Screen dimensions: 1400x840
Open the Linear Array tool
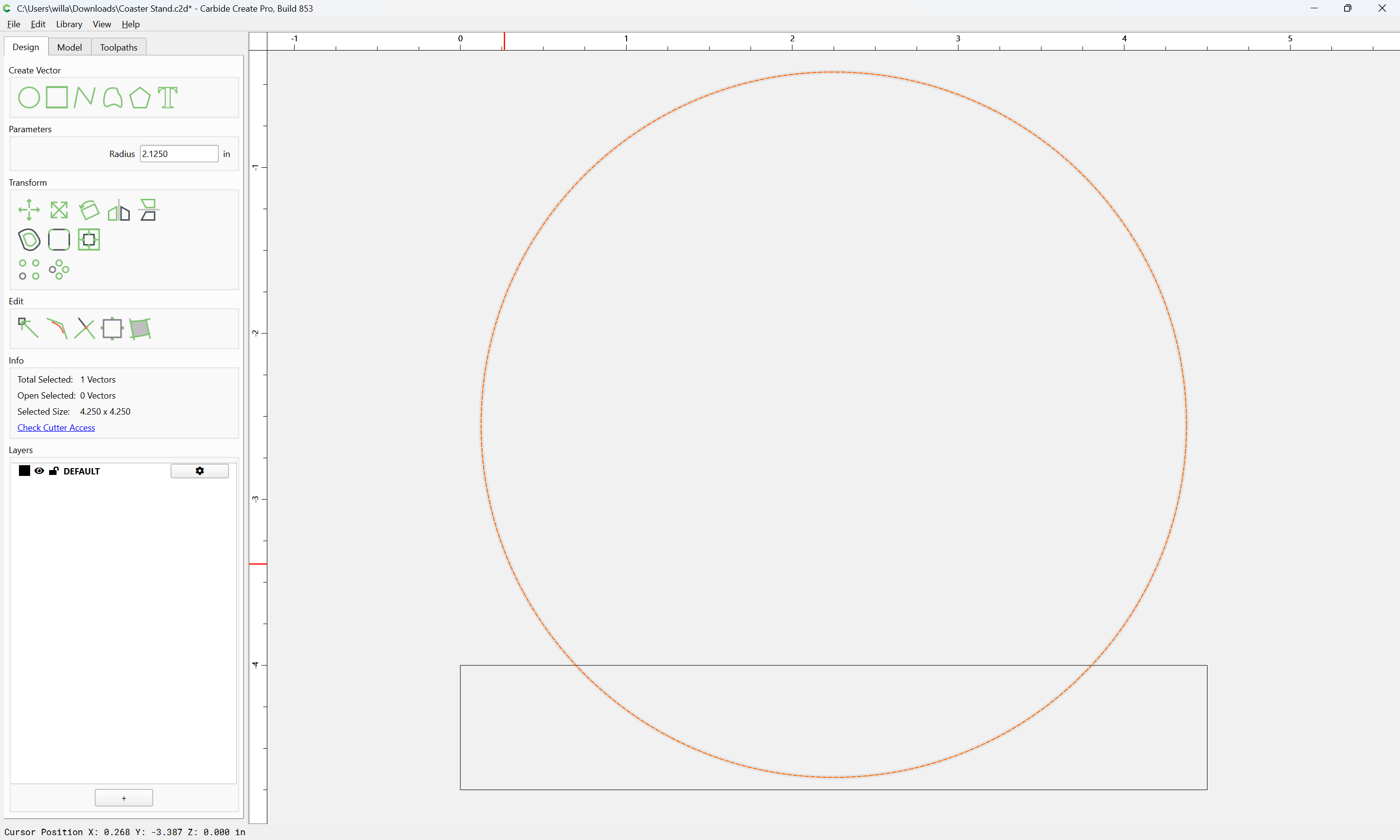[x=29, y=269]
